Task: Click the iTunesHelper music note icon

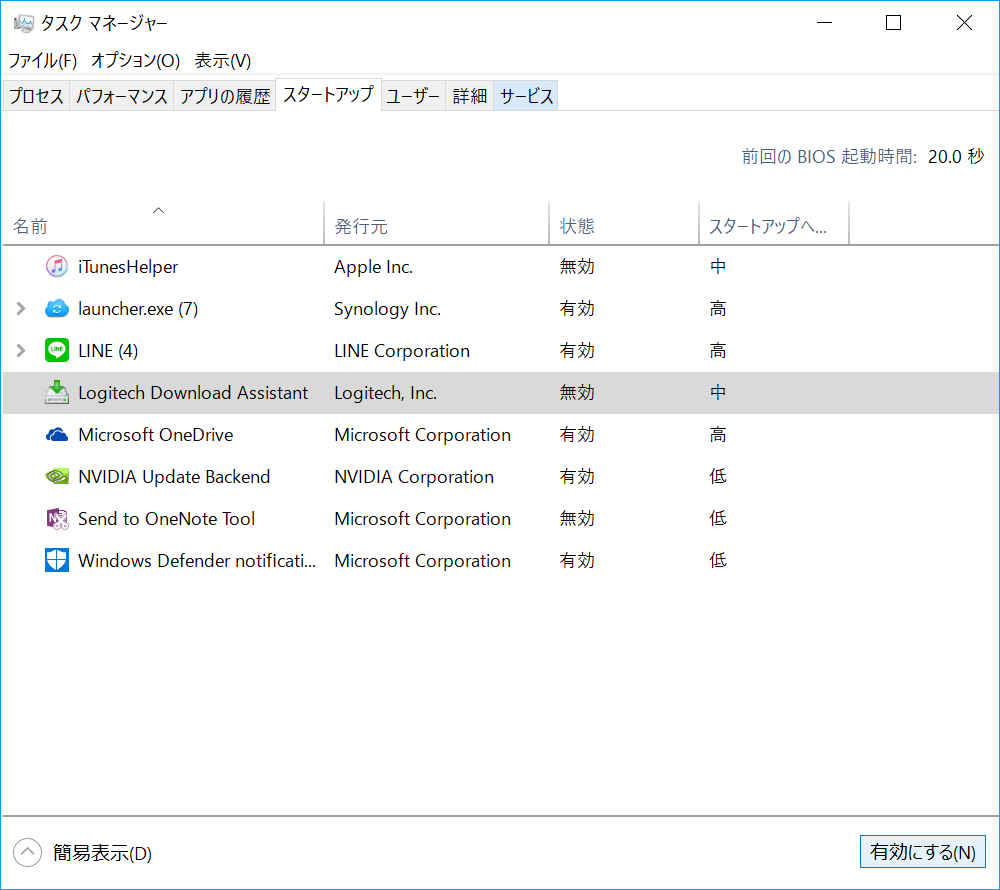Action: pyautogui.click(x=57, y=266)
